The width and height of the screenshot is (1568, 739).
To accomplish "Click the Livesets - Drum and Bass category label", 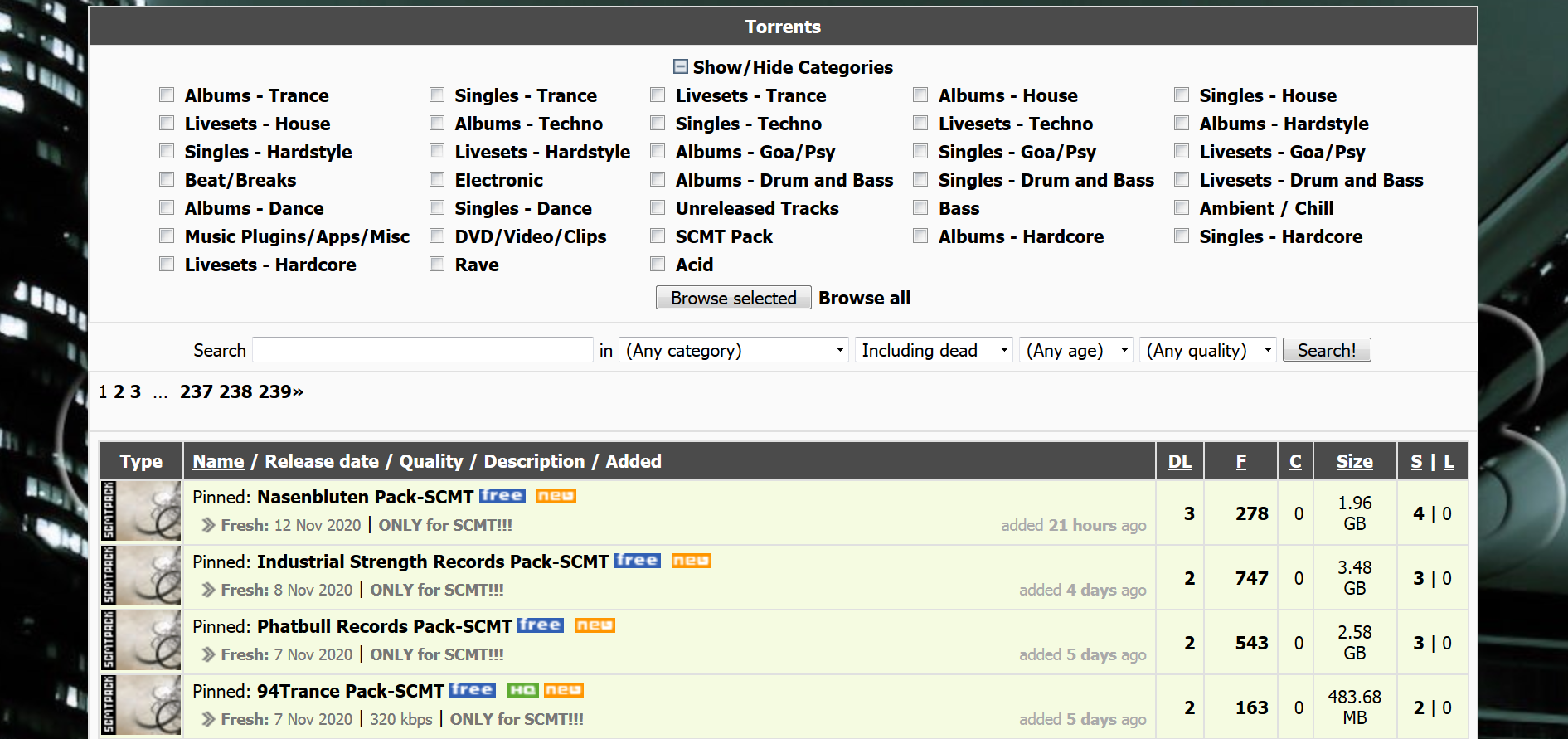I will pyautogui.click(x=1311, y=180).
